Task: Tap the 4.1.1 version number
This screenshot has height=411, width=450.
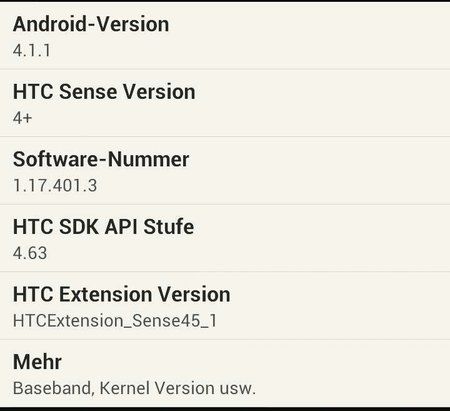Action: 32,51
